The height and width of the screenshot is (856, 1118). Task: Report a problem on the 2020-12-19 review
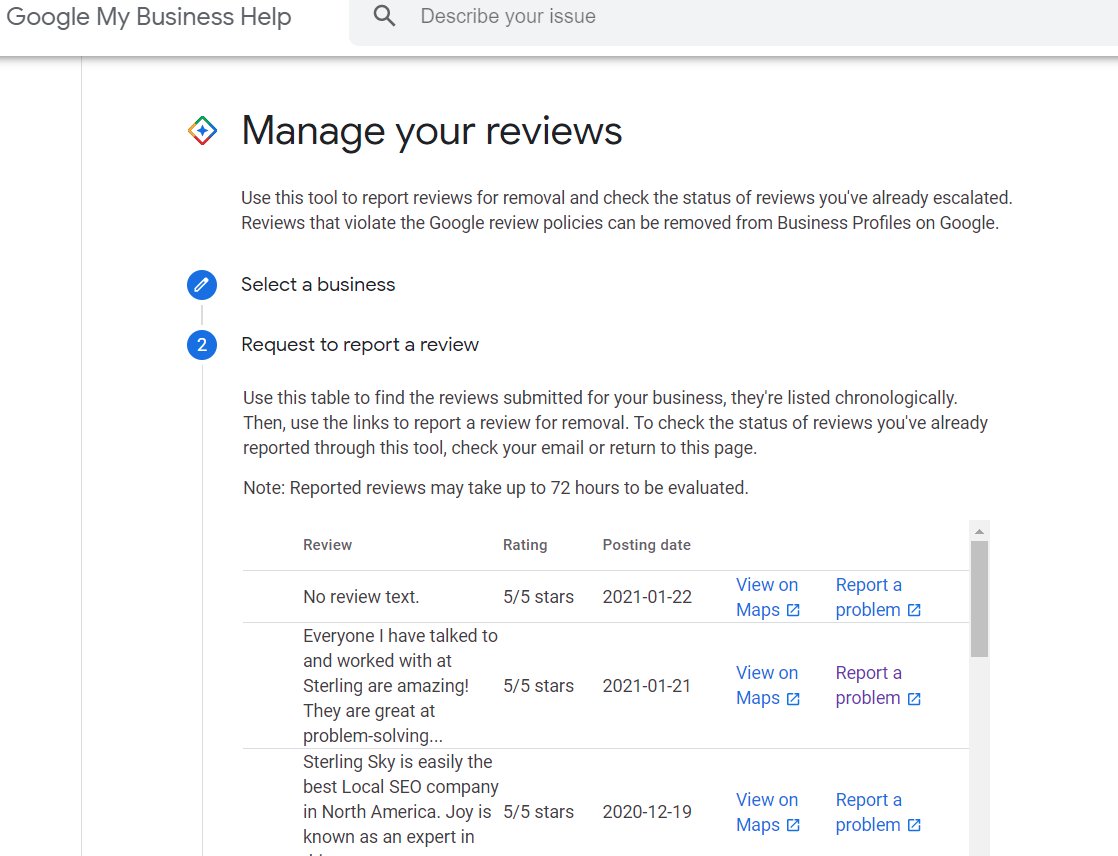(868, 812)
